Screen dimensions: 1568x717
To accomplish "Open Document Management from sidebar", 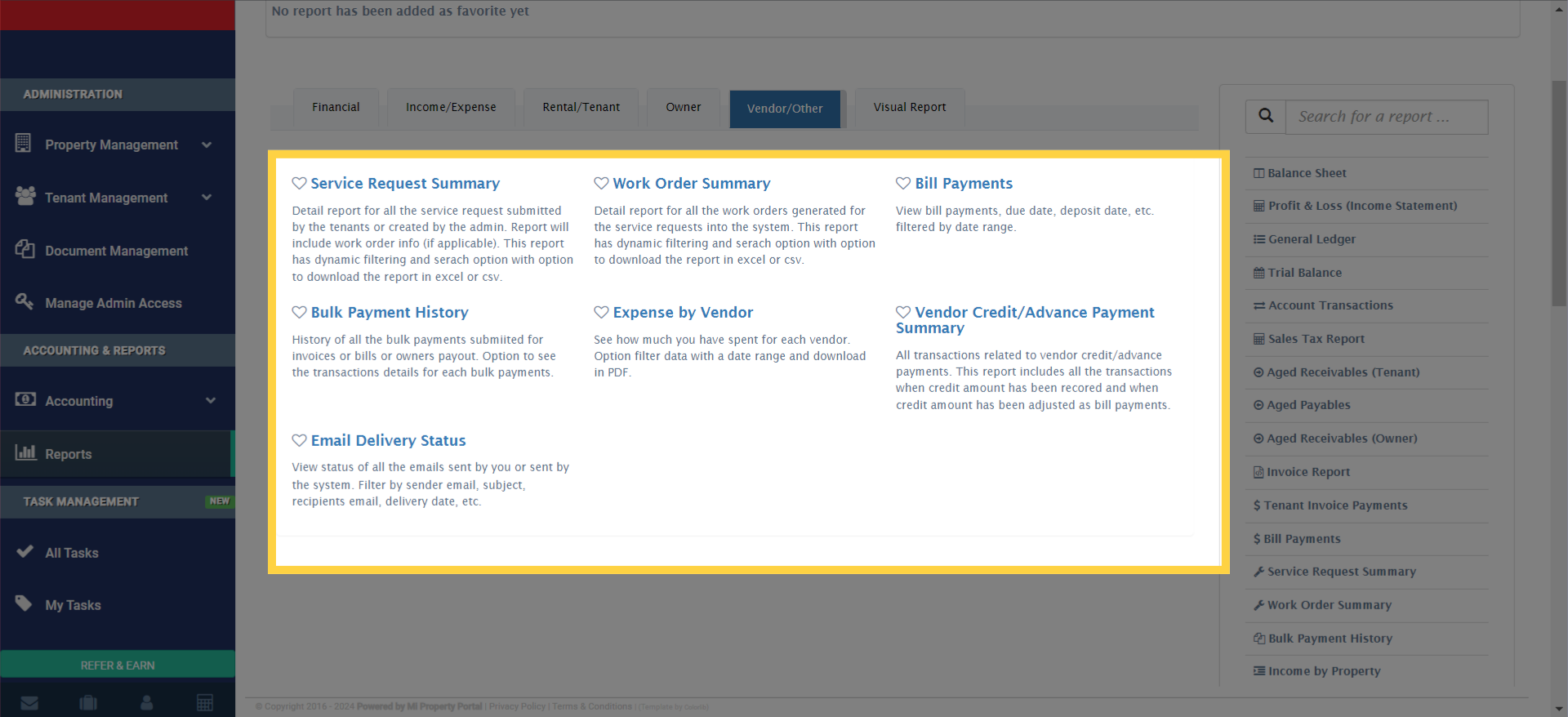I will click(117, 251).
